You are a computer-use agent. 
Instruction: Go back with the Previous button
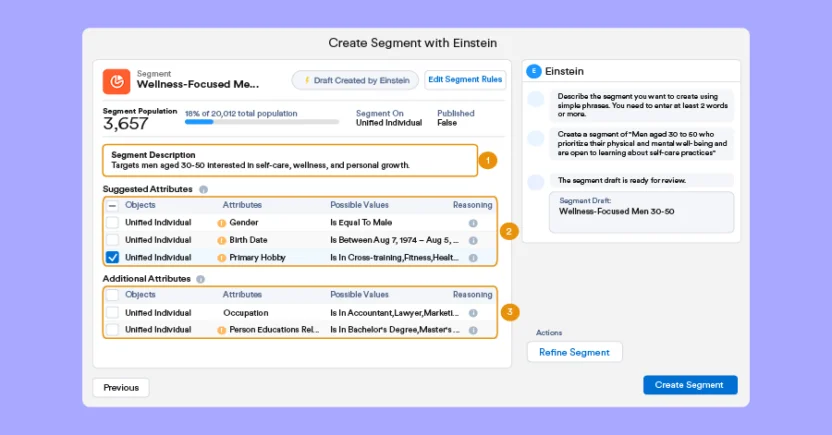click(121, 388)
